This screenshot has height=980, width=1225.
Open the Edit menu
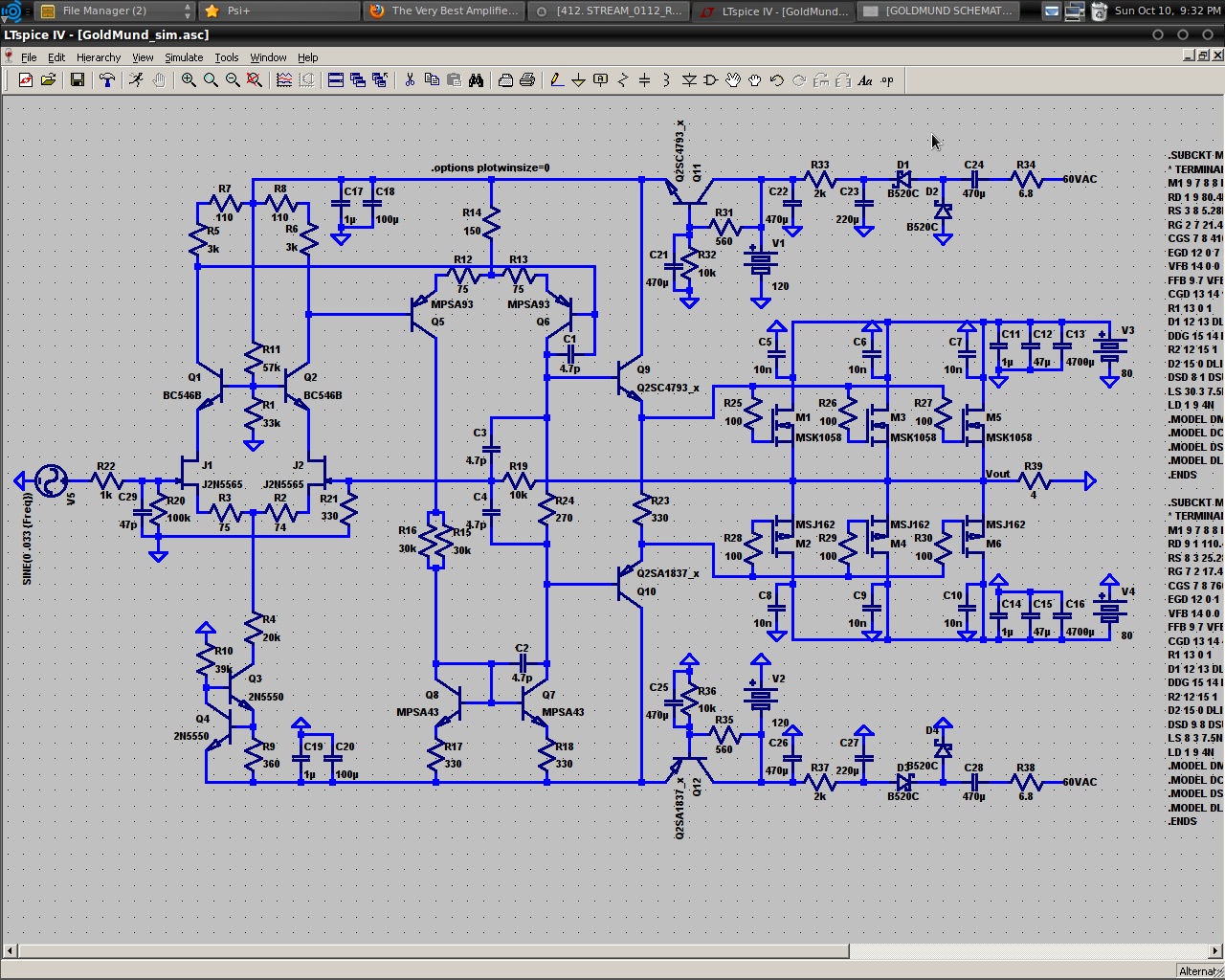point(56,57)
